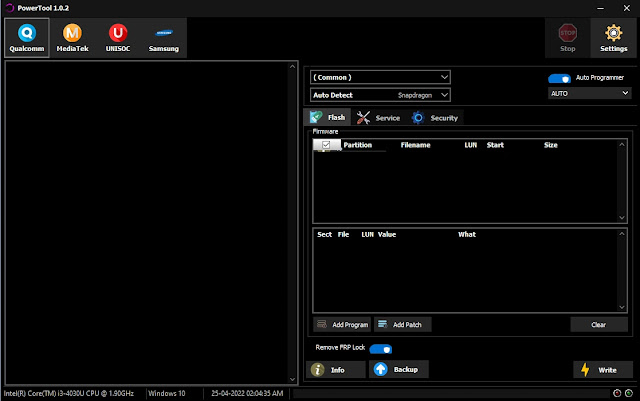Click the Write button
Image resolution: width=640 pixels, height=401 pixels.
point(603,370)
